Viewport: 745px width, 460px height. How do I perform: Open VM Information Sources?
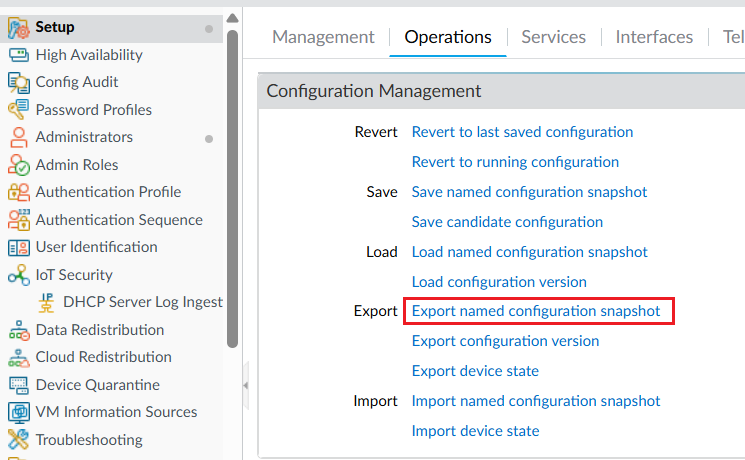(116, 412)
